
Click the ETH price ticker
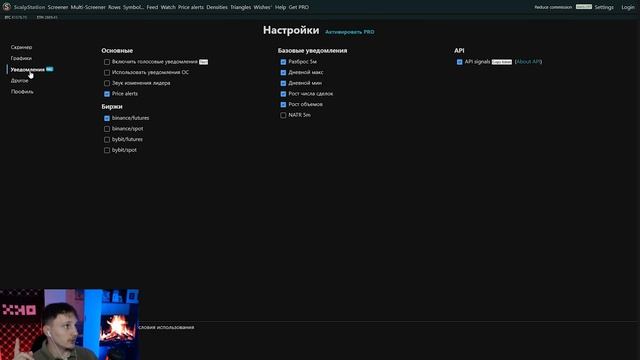(47, 18)
